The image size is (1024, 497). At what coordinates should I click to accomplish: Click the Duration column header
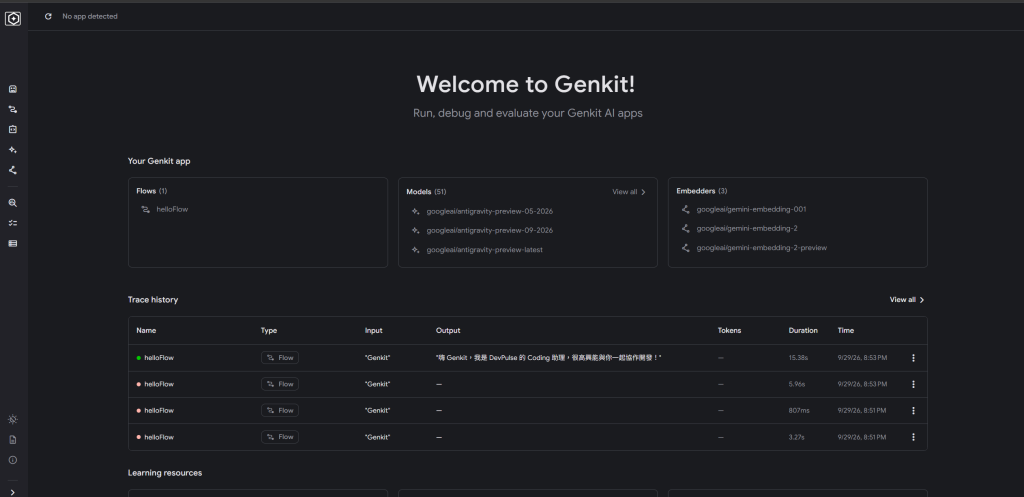pos(803,330)
